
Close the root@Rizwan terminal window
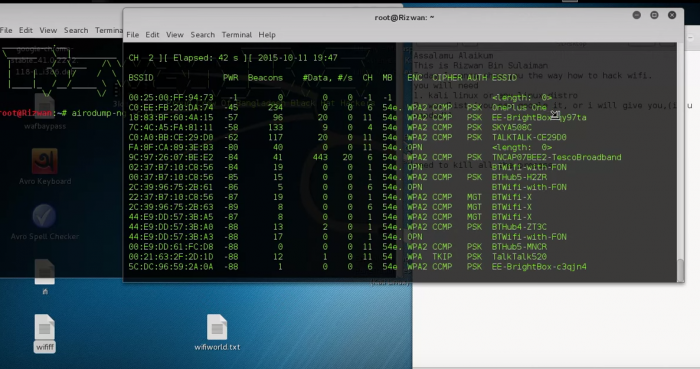[672, 15]
